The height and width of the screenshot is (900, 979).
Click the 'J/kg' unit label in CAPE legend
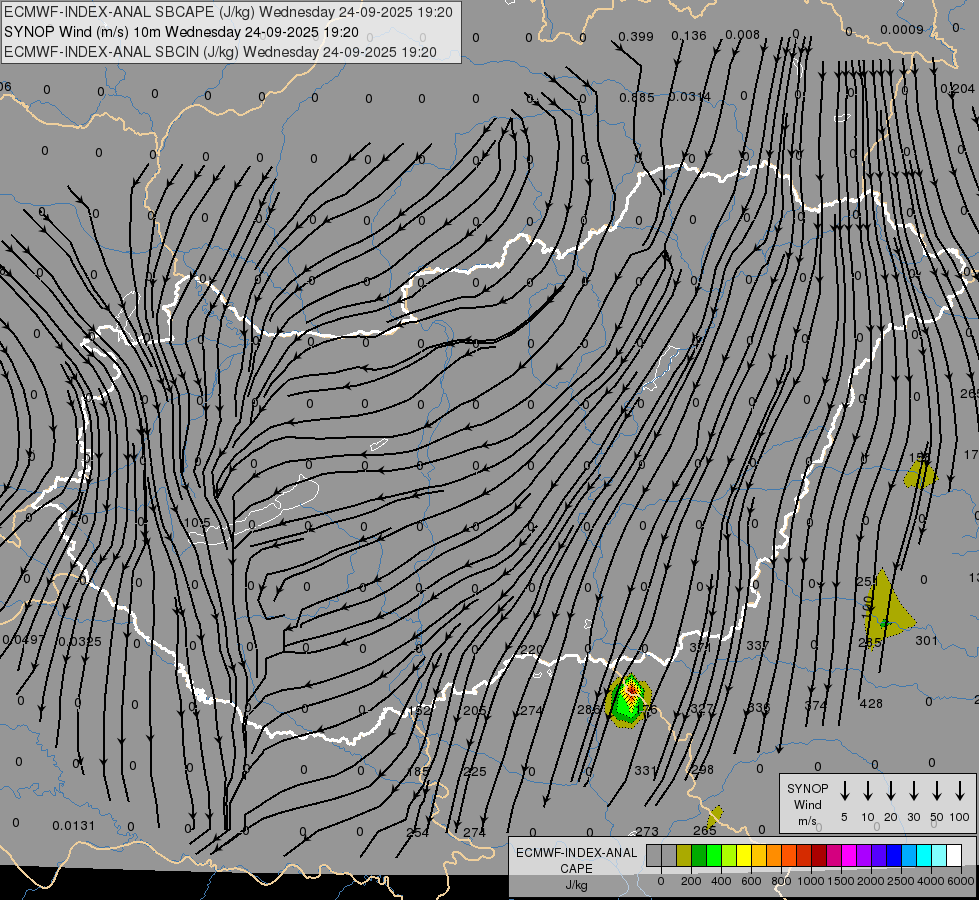tap(576, 885)
